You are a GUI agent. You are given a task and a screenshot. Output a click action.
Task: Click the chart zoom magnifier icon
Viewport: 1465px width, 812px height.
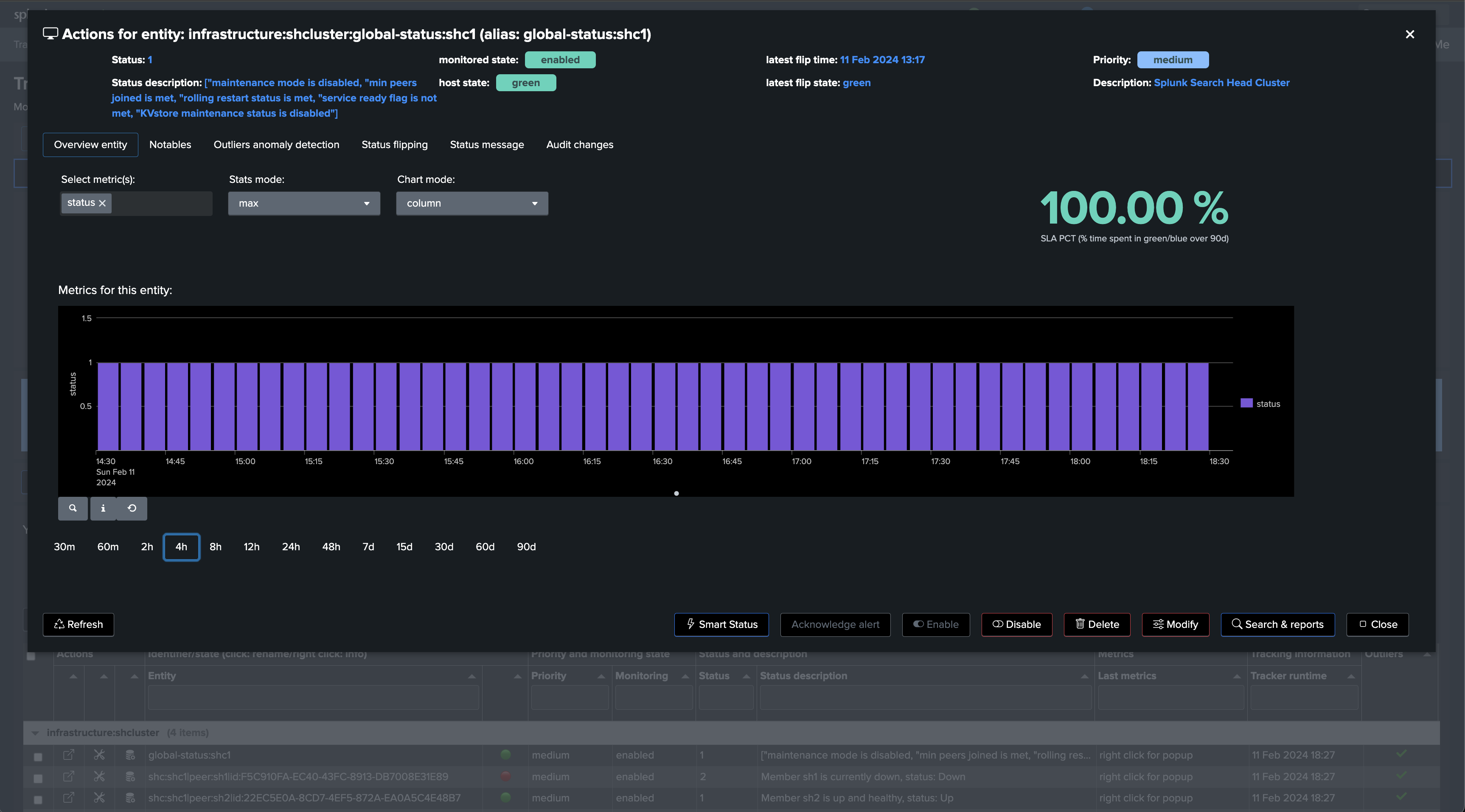(73, 508)
